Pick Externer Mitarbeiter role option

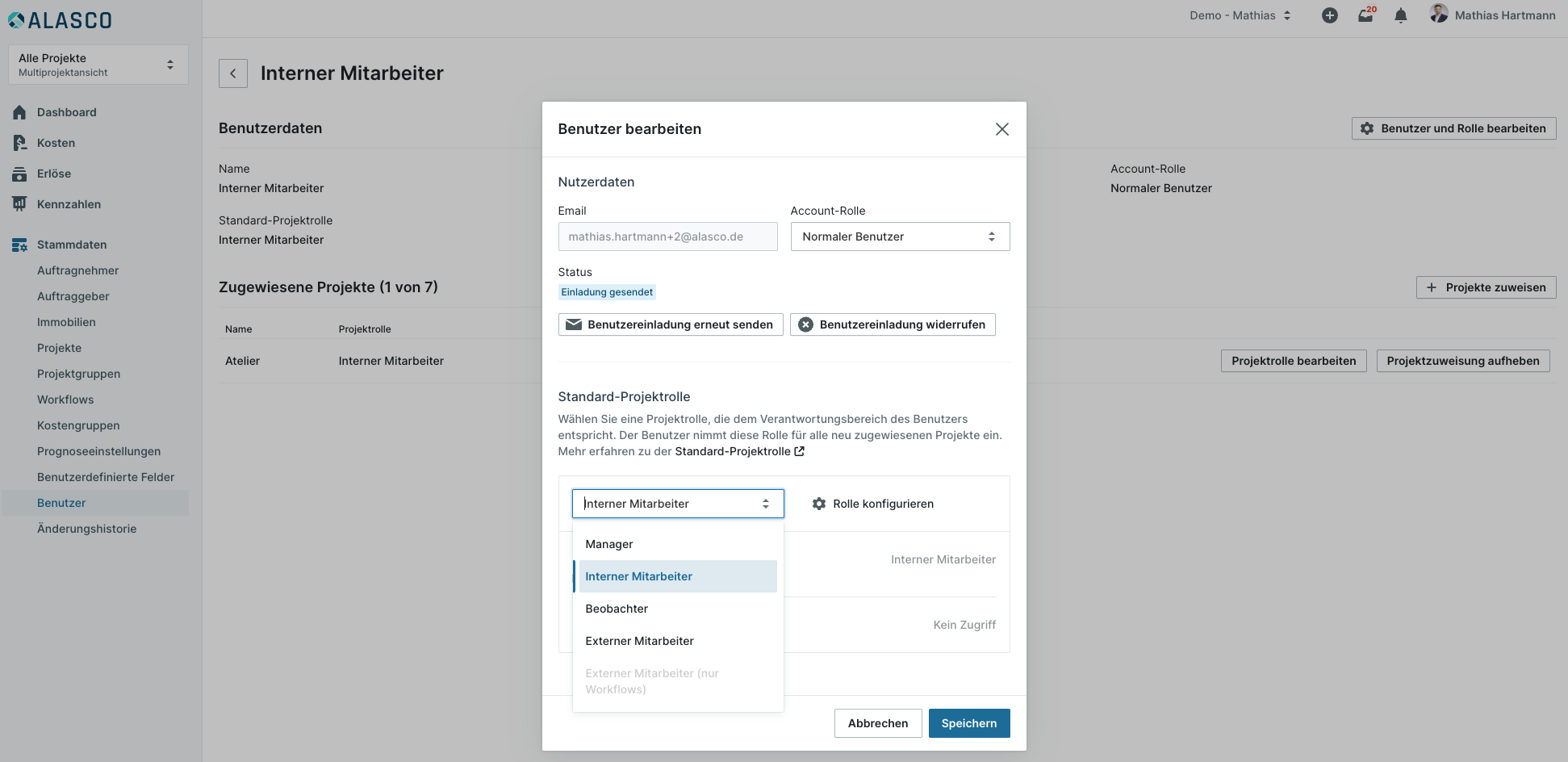[x=639, y=641]
